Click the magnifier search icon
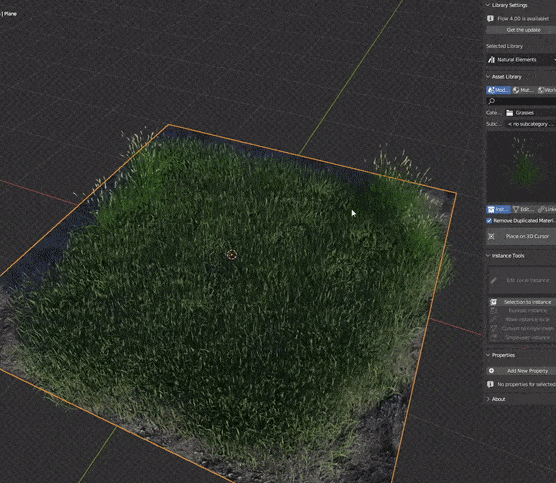The width and height of the screenshot is (556, 483). (x=491, y=101)
